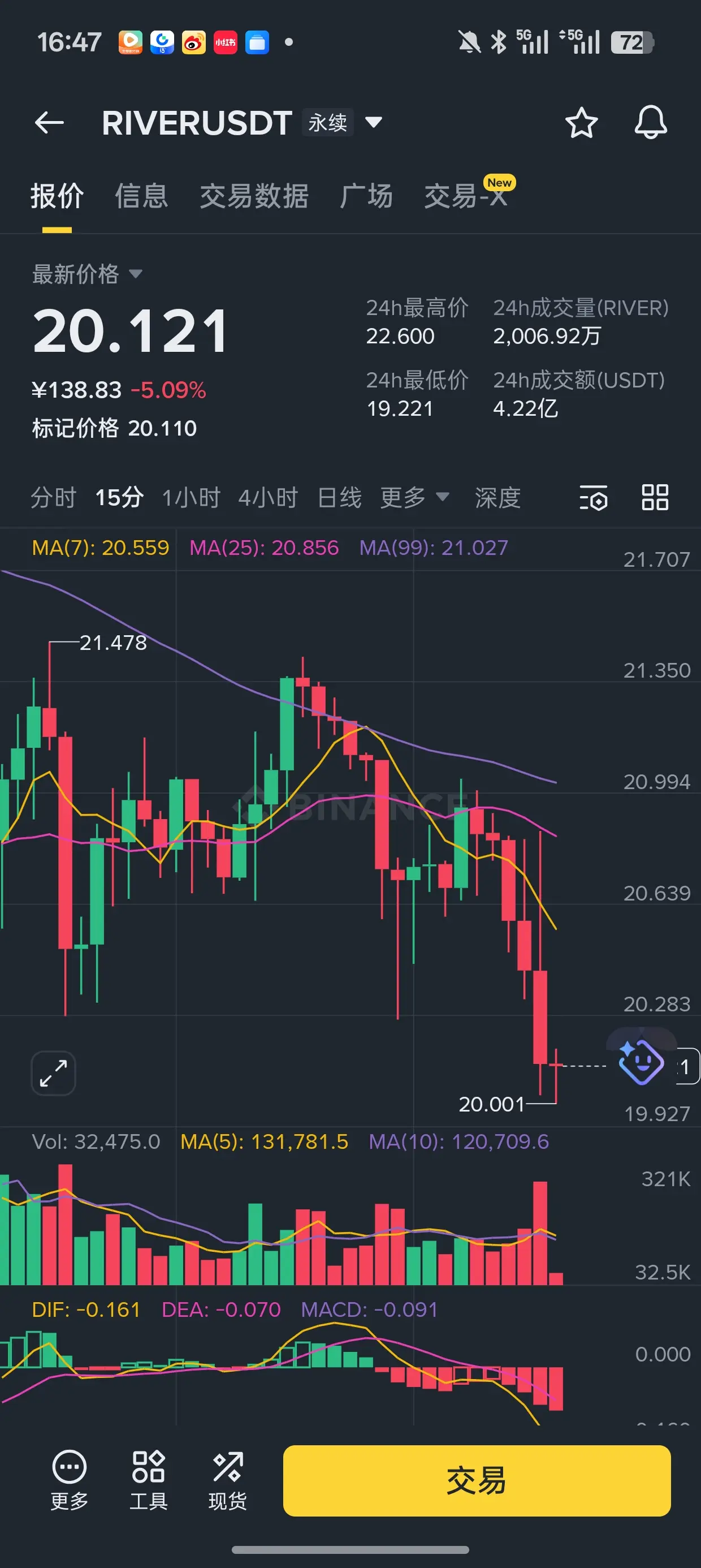Tap the MA(99): 21.027 indicator label
701x1568 pixels.
point(433,548)
